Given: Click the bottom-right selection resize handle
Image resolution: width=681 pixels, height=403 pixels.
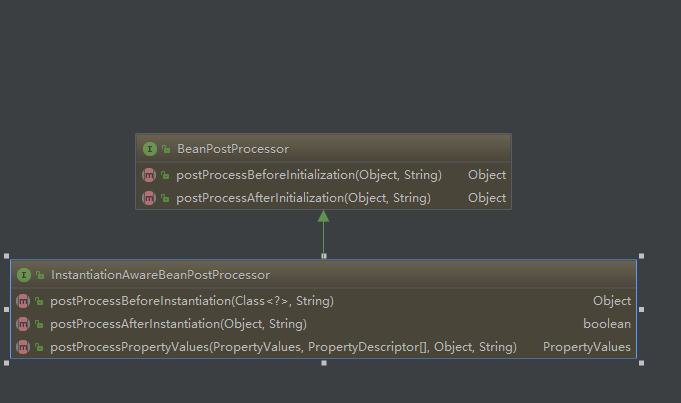Looking at the screenshot, I should tap(641, 363).
